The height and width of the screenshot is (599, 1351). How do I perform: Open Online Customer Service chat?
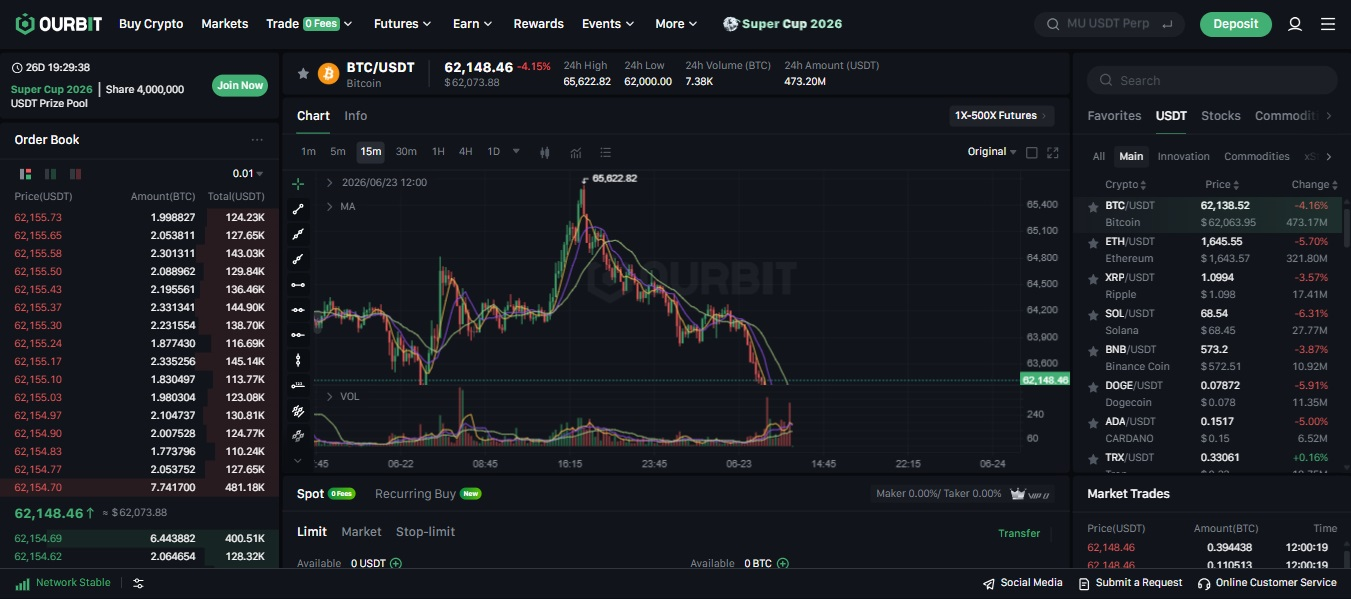[1267, 583]
